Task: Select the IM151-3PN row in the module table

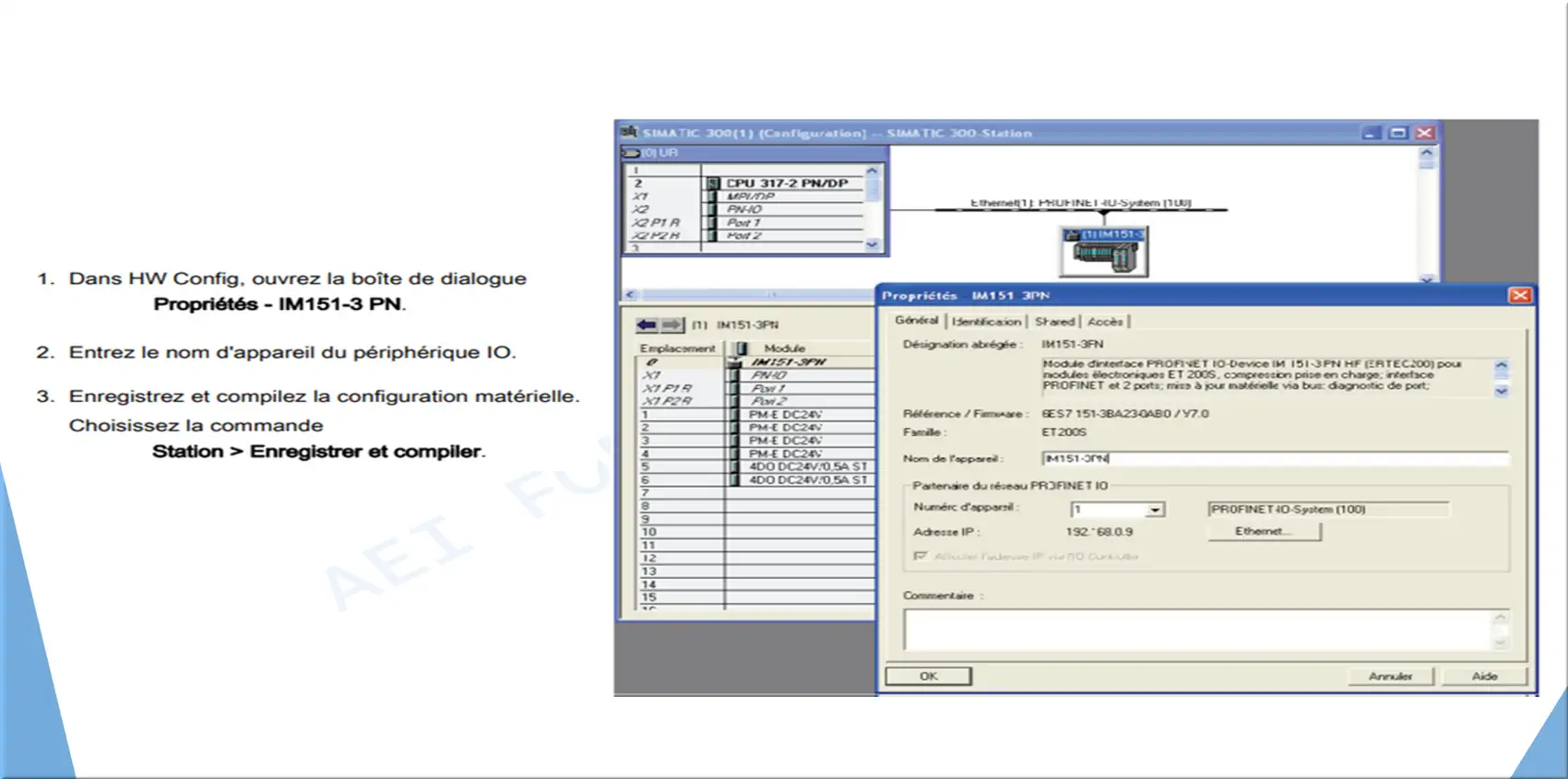Action: 754,362
